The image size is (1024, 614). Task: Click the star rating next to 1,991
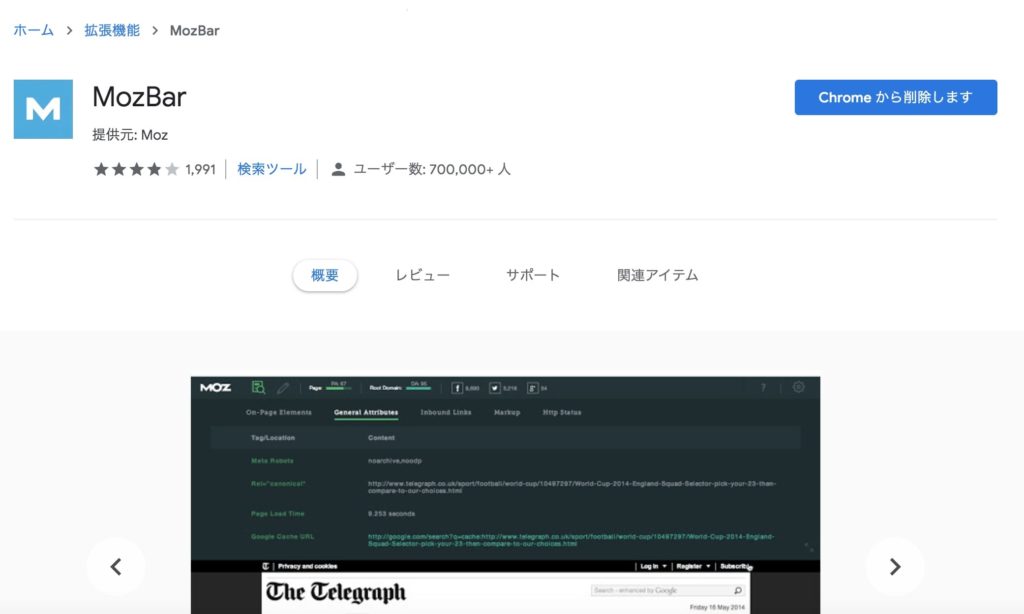point(136,170)
